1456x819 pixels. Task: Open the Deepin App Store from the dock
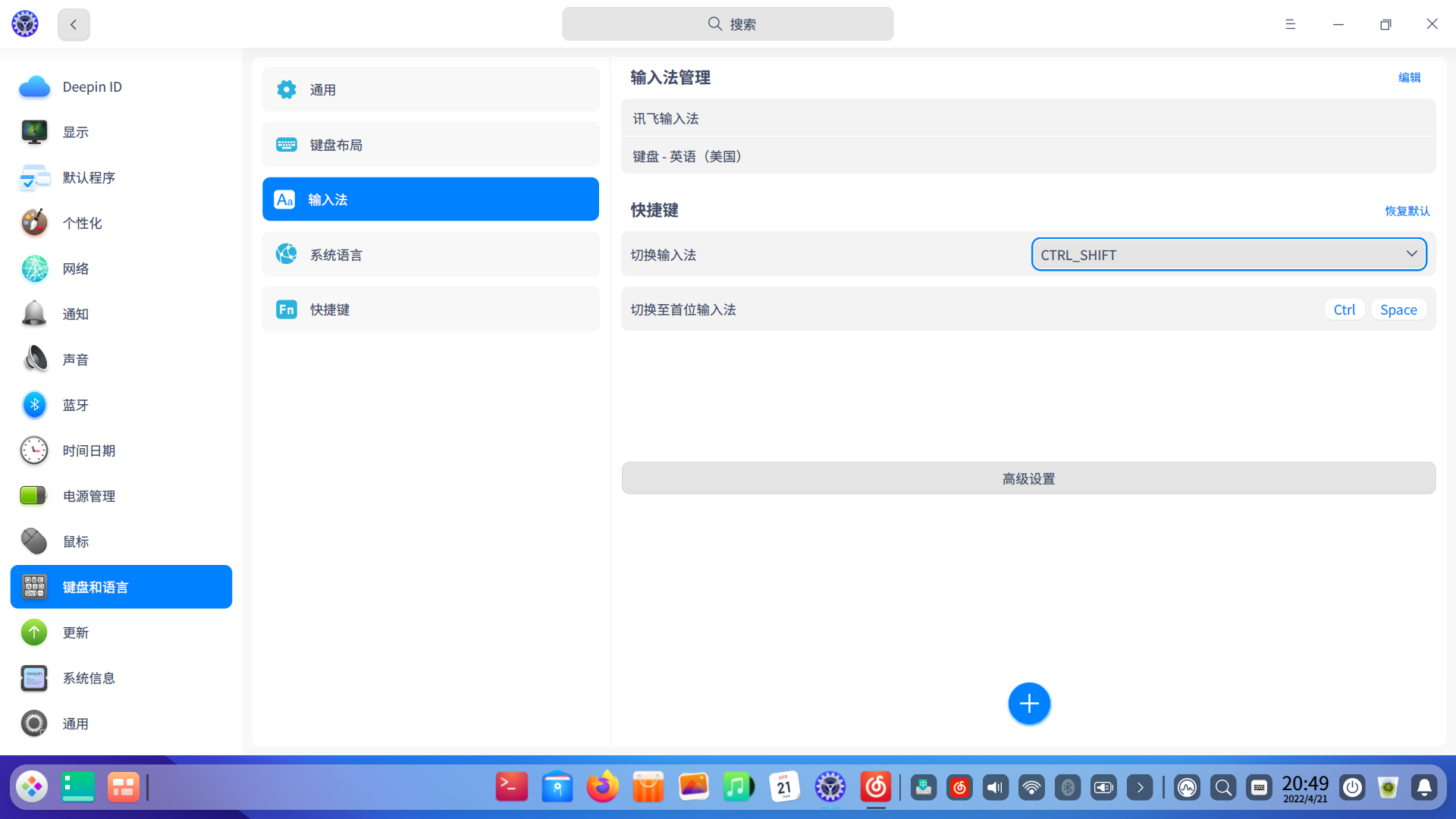tap(648, 787)
